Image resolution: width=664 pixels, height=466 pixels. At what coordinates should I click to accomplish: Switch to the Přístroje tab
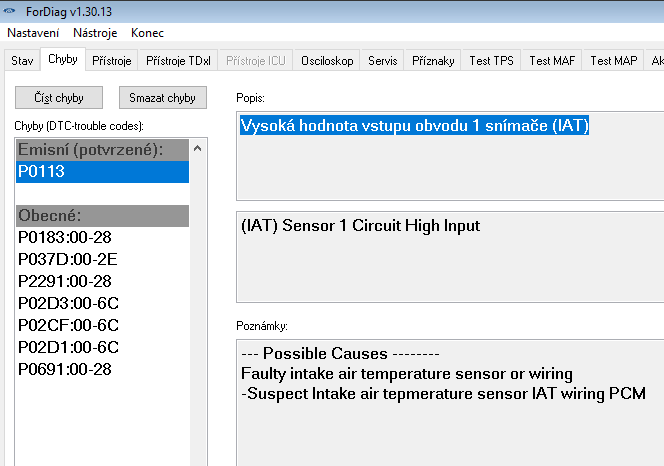click(x=111, y=61)
